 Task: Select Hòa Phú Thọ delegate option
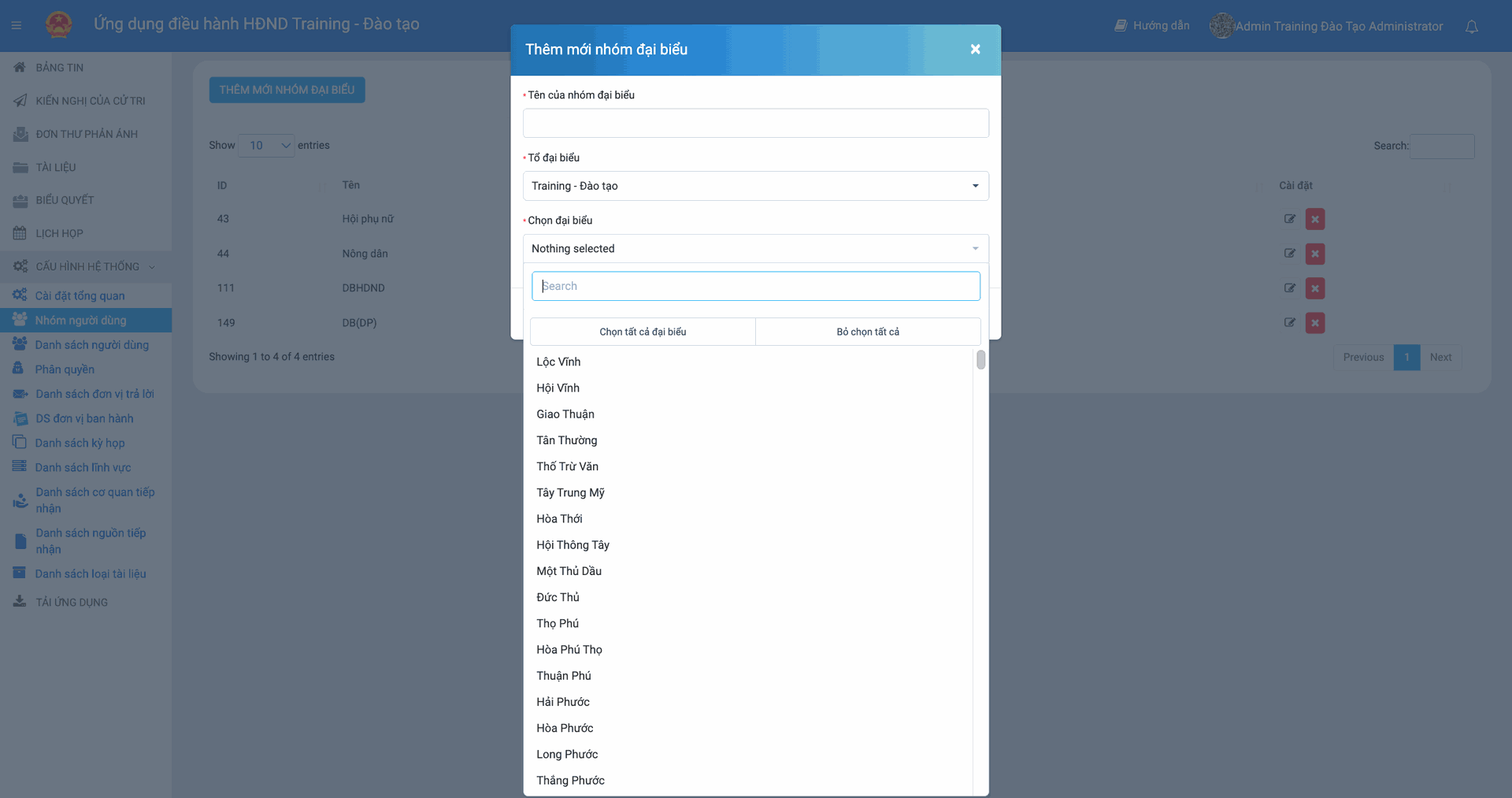(x=569, y=649)
